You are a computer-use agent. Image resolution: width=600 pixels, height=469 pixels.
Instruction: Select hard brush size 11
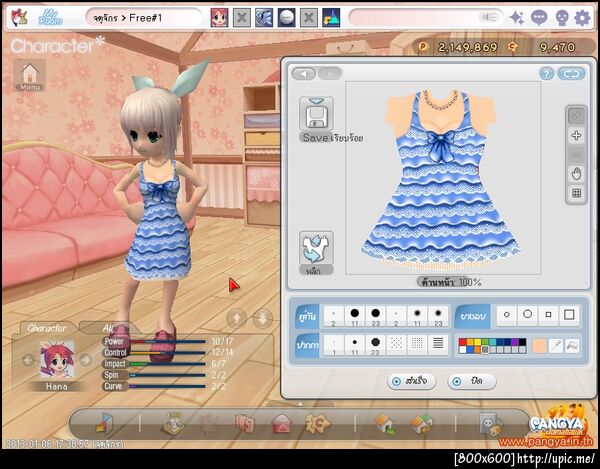point(355,316)
